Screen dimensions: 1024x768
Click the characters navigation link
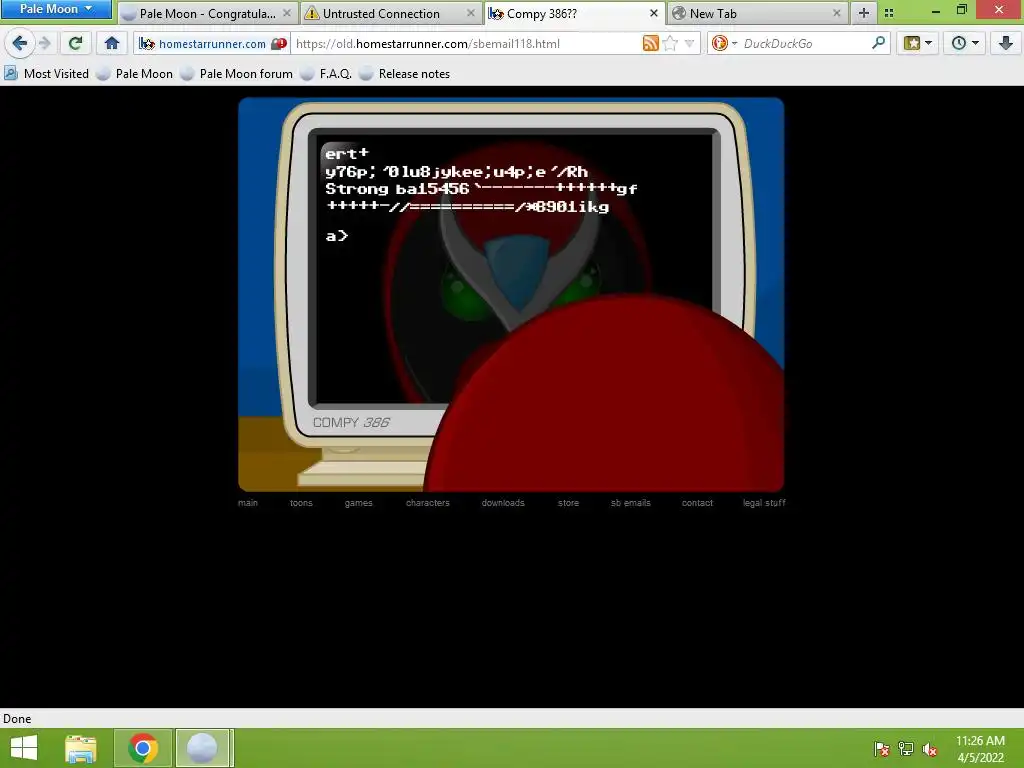coord(428,503)
